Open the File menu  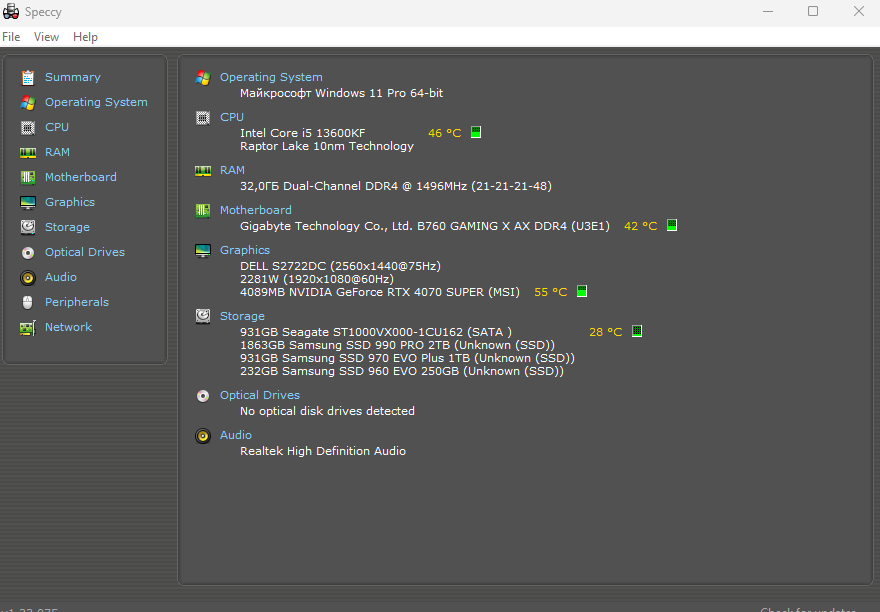(11, 37)
